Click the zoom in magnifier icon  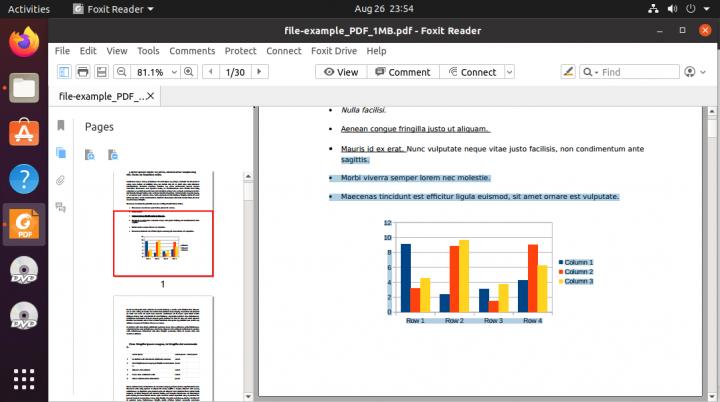pyautogui.click(x=187, y=72)
